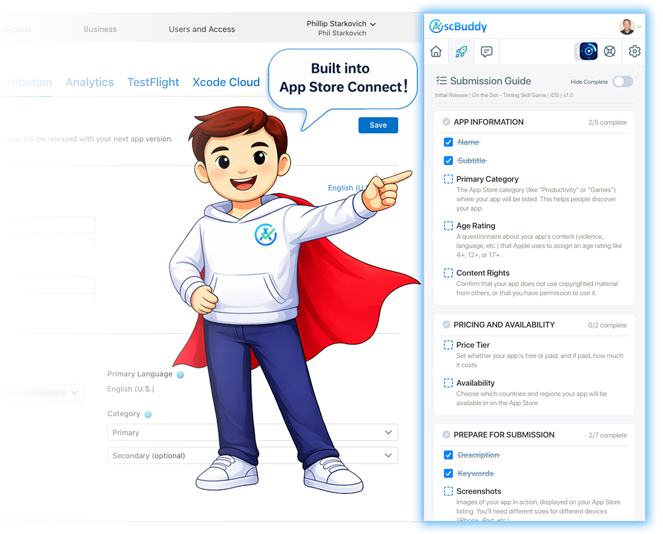Select the rocket submission icon
The image size is (663, 534).
[461, 52]
